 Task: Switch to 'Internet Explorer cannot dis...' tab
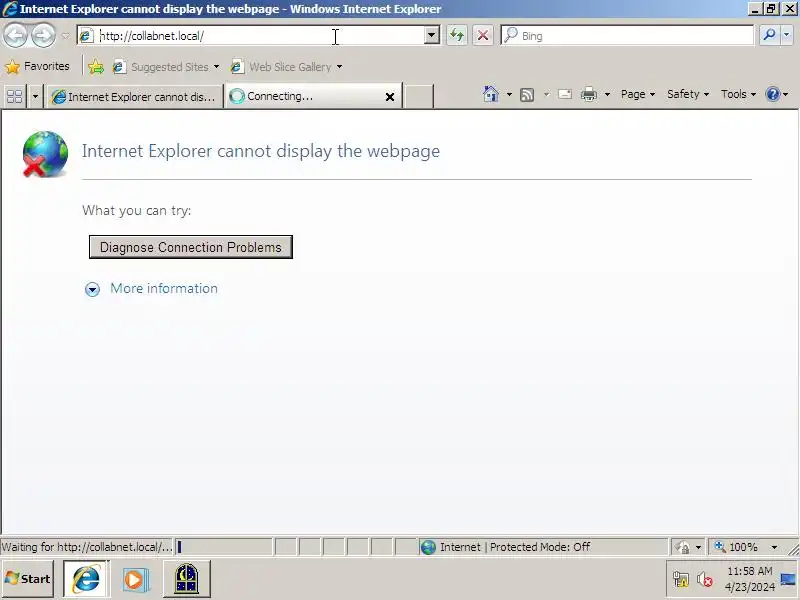click(x=135, y=96)
